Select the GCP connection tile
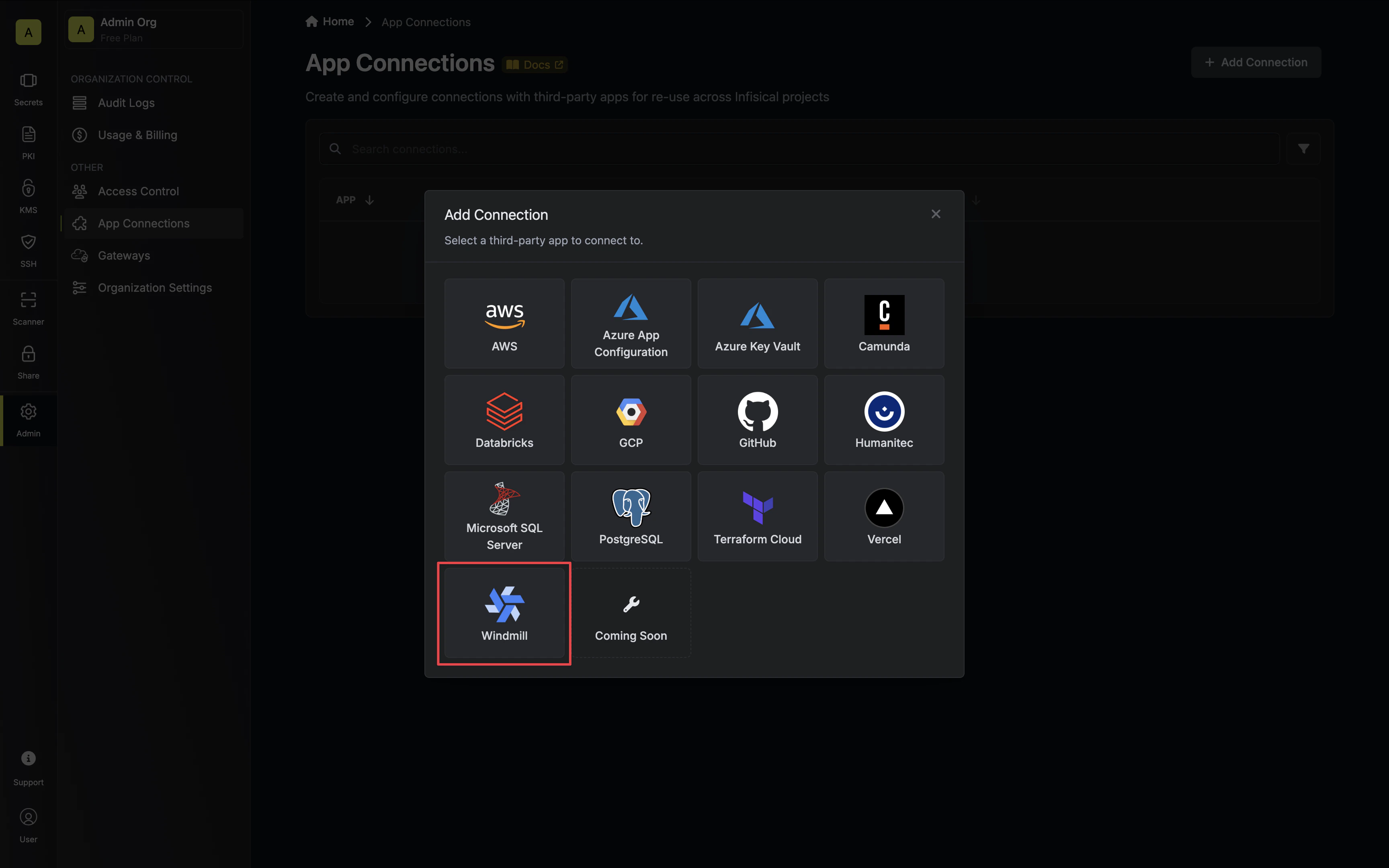Screen dimensions: 1389x868 click(631, 420)
